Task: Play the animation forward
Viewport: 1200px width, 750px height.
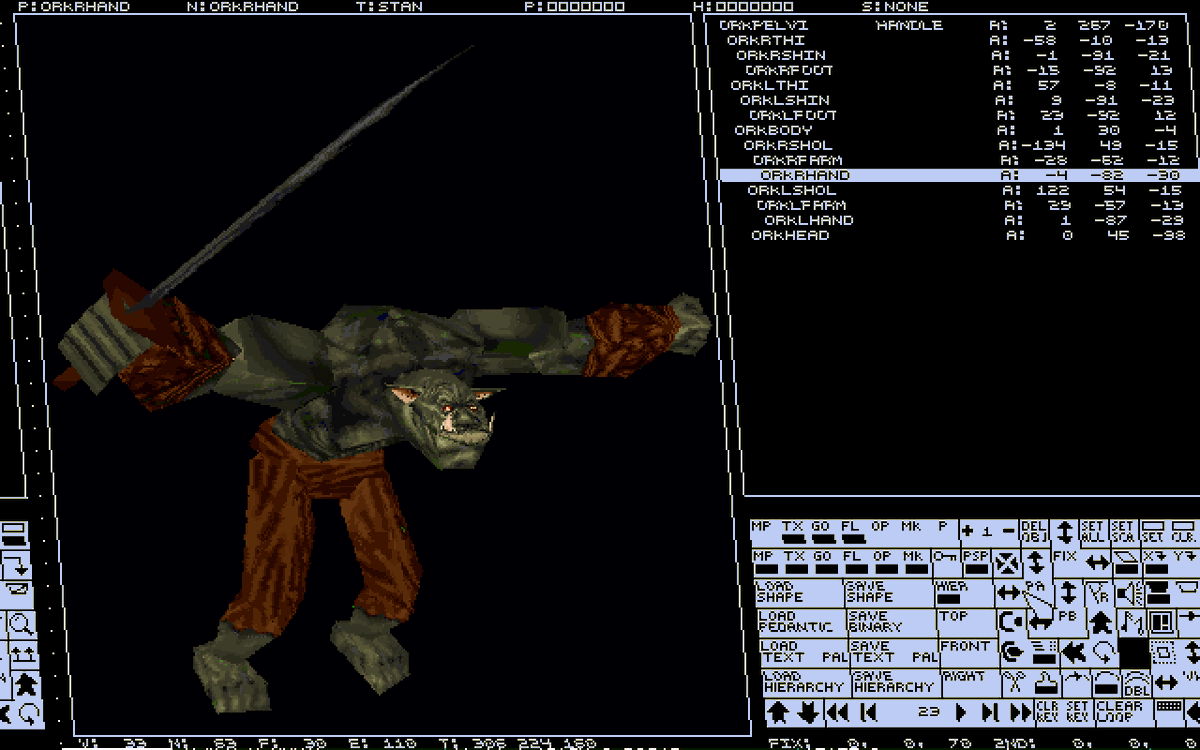Action: [x=961, y=712]
